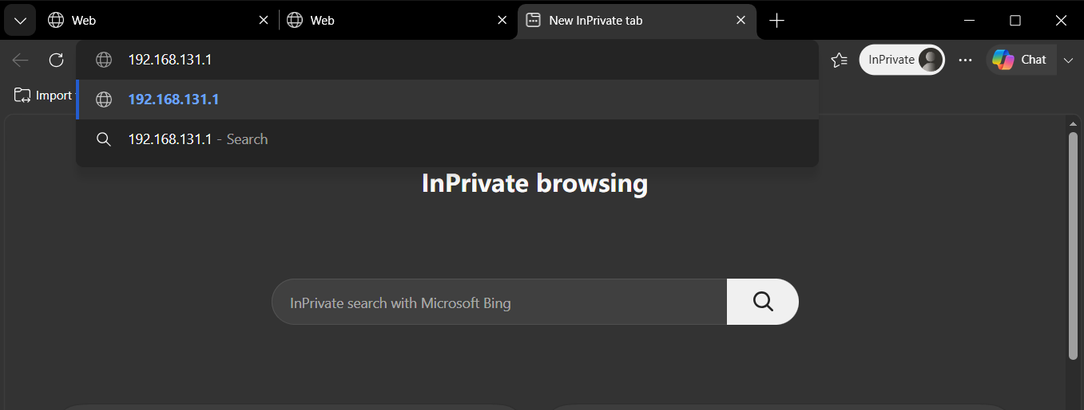1084x410 pixels.
Task: Minimize the browser window
Action: coord(969,21)
